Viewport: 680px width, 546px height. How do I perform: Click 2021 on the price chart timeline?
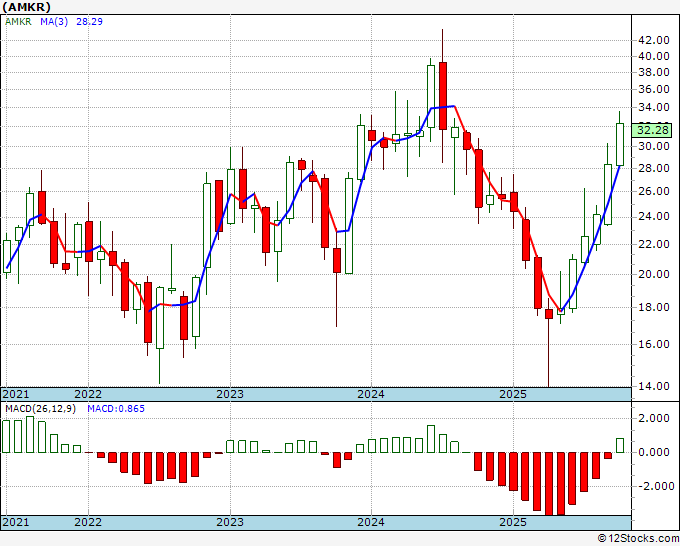tap(16, 394)
